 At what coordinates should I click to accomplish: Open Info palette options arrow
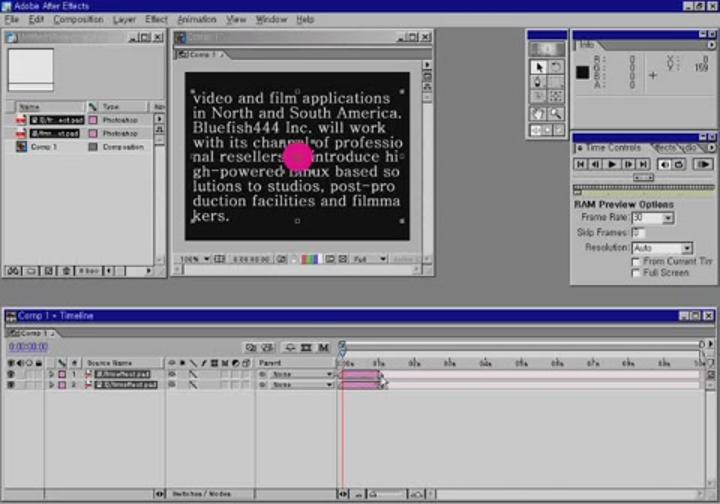tap(711, 45)
